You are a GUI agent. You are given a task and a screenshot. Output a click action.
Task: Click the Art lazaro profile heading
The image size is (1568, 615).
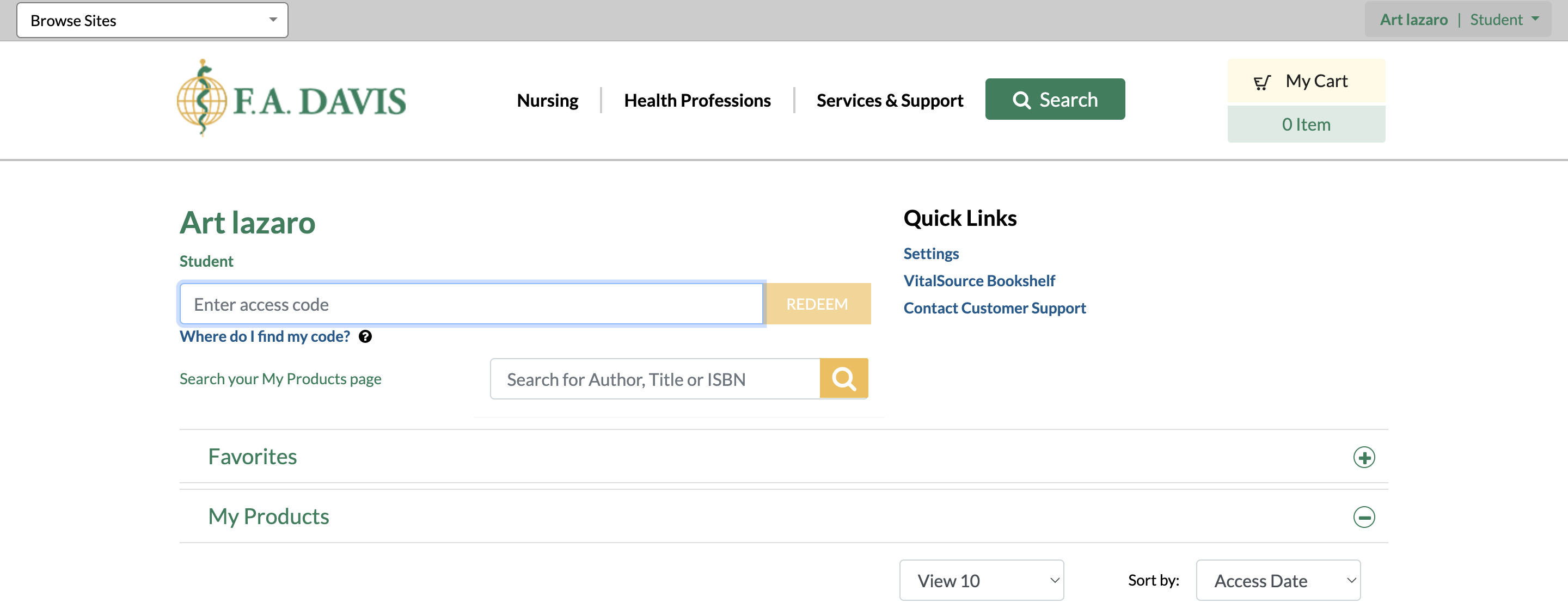247,222
